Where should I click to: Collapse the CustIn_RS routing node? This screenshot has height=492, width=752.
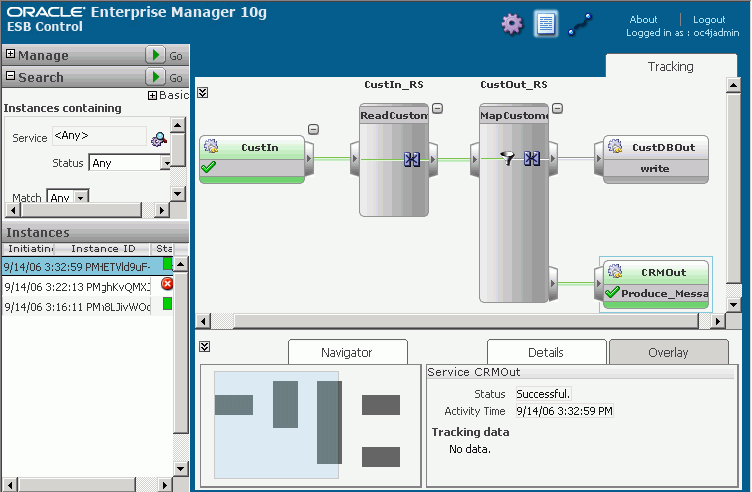point(437,108)
